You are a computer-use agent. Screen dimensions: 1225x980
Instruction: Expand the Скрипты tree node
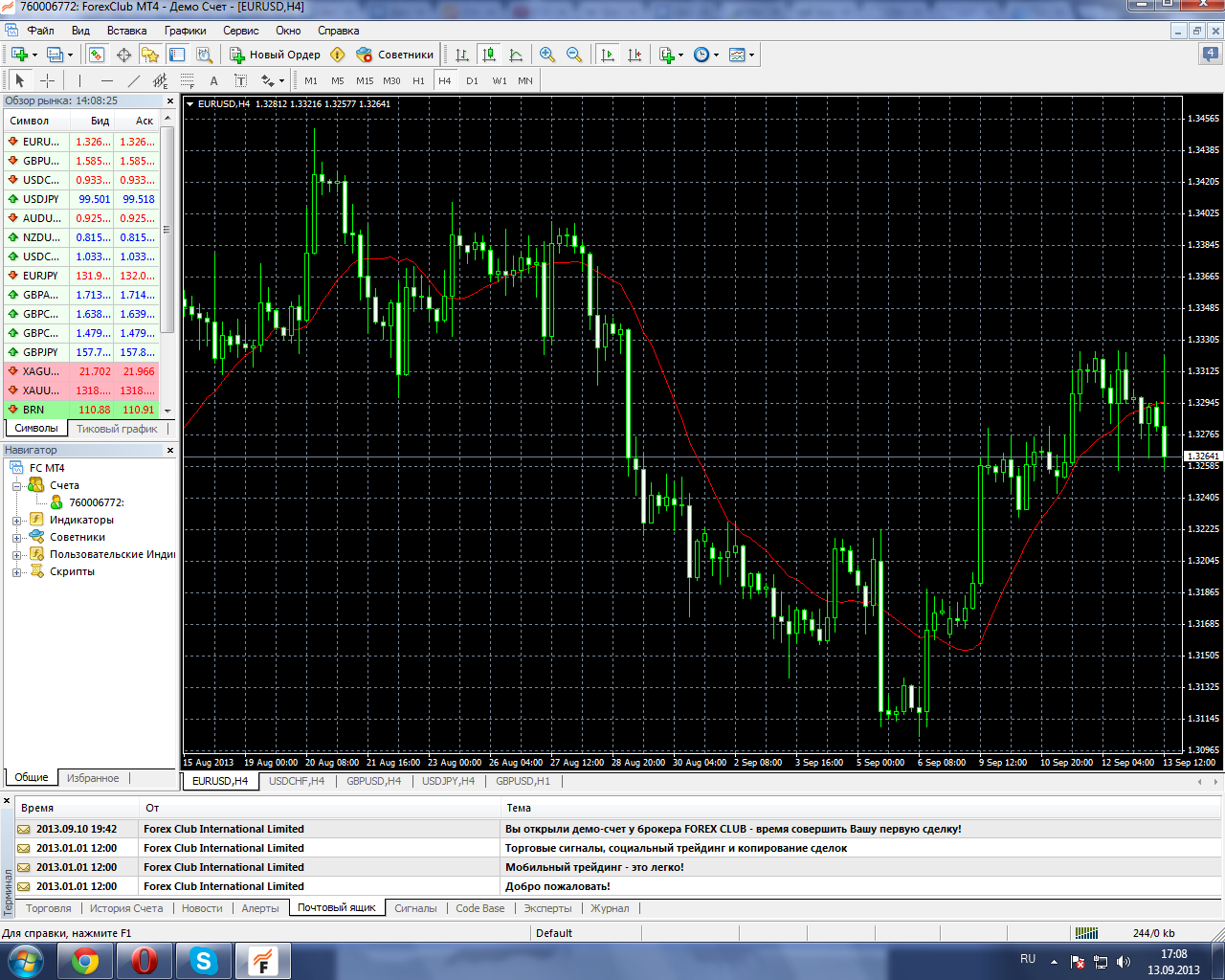point(16,572)
